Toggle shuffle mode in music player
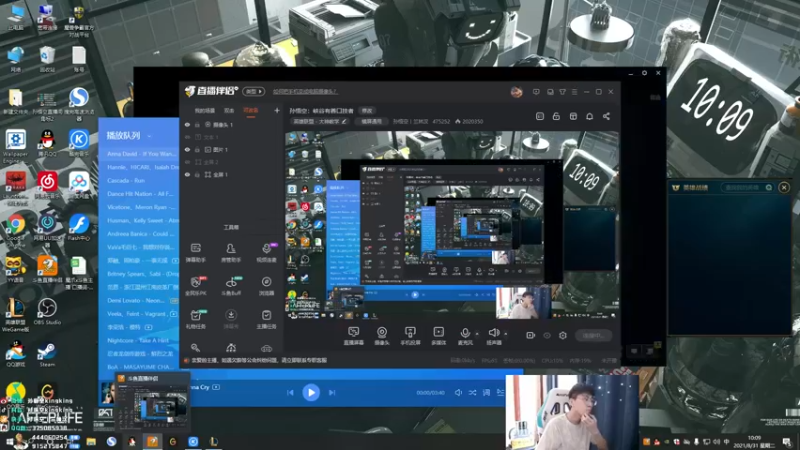This screenshot has width=800, height=450. (472, 392)
